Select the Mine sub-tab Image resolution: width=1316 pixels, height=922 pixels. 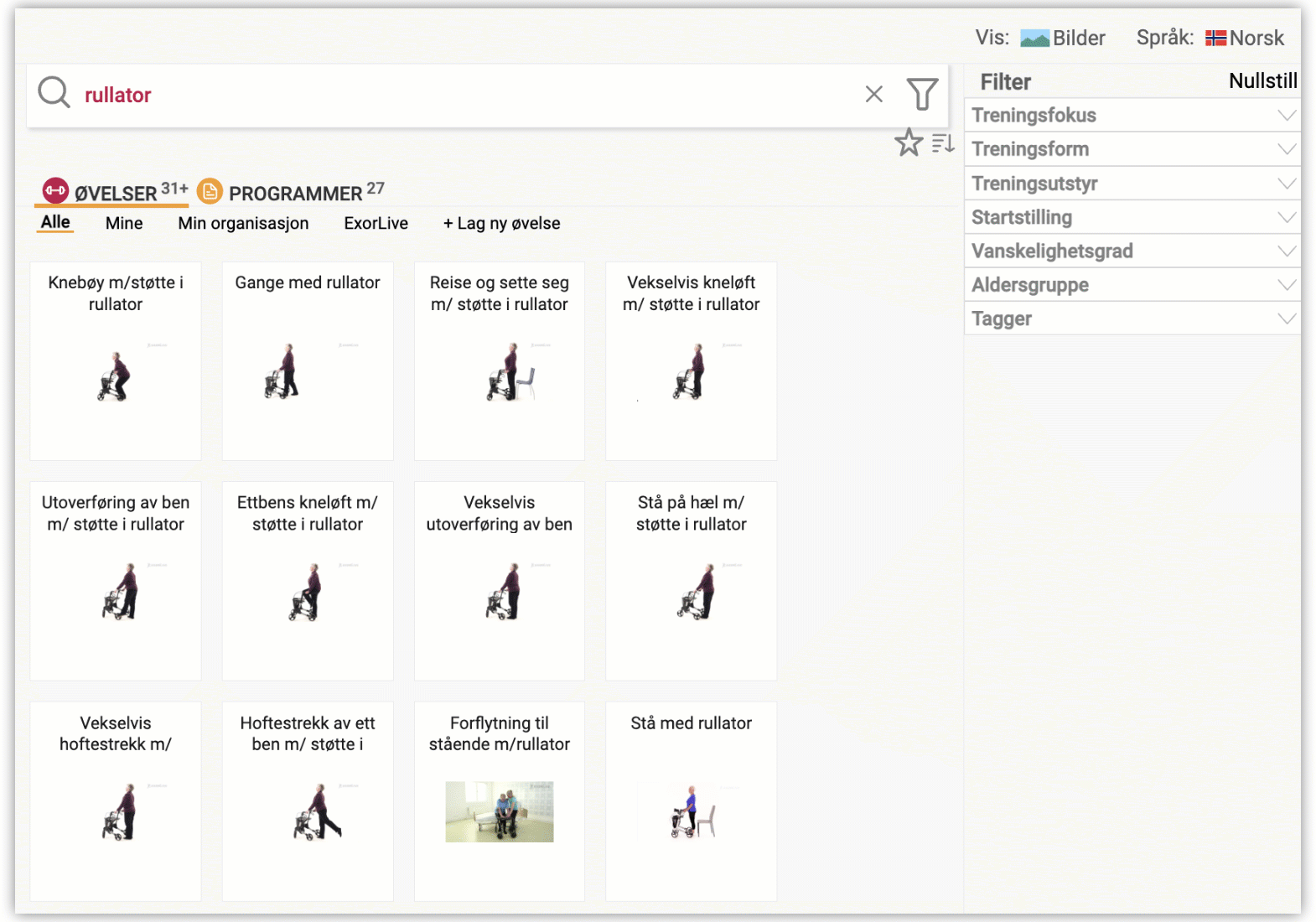124,224
